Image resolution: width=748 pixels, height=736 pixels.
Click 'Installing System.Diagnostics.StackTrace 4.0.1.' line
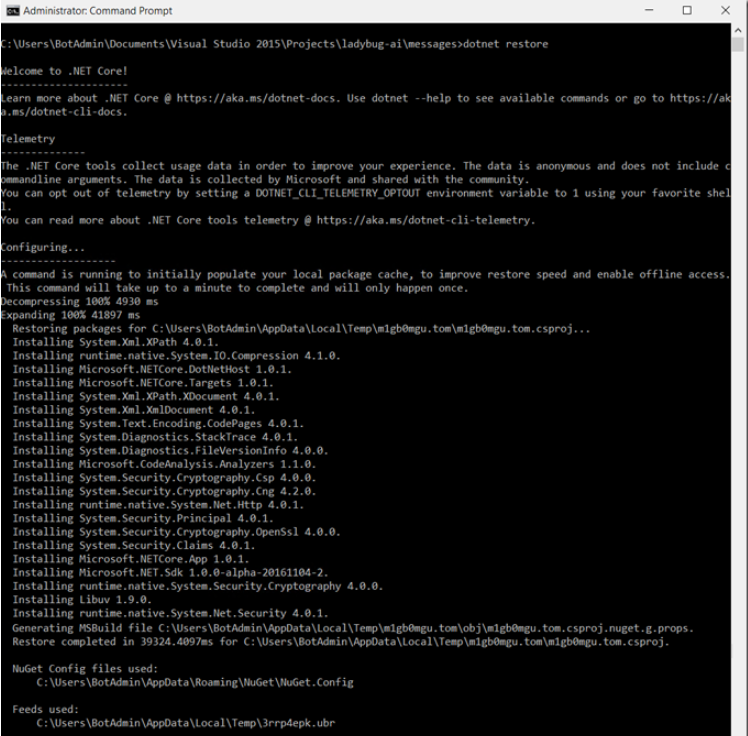[155, 437]
